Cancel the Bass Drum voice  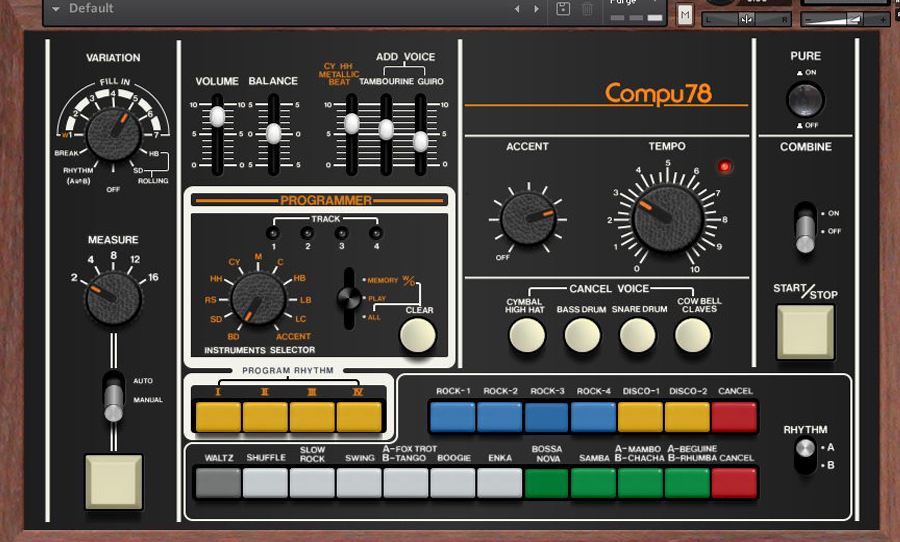pos(581,337)
